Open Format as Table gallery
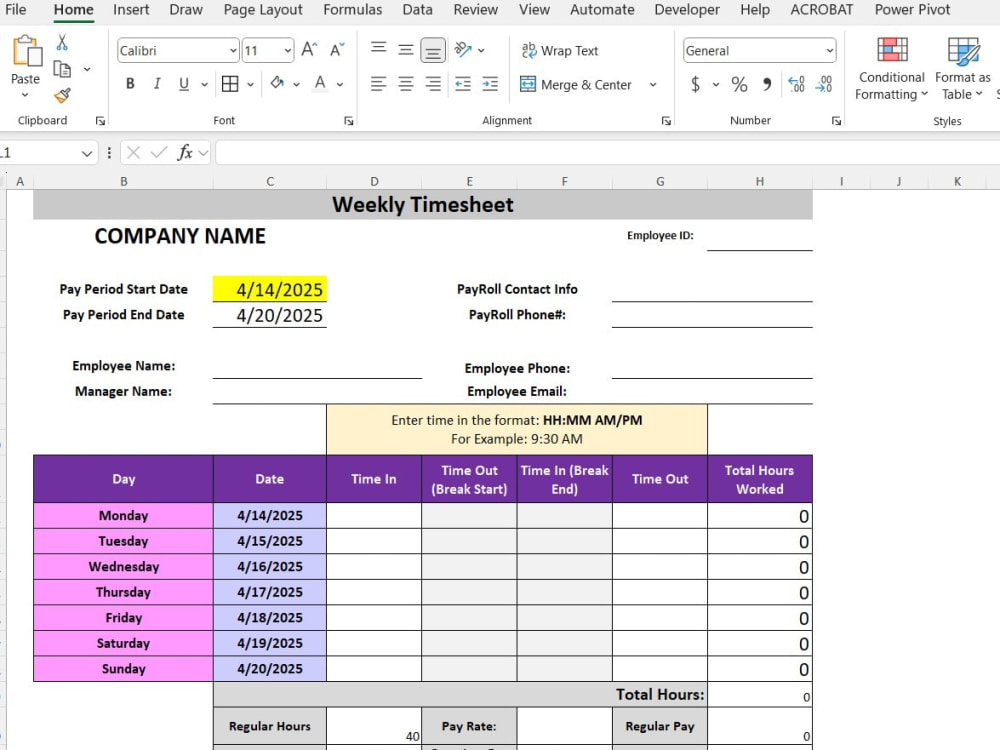This screenshot has width=1000, height=750. click(x=963, y=69)
